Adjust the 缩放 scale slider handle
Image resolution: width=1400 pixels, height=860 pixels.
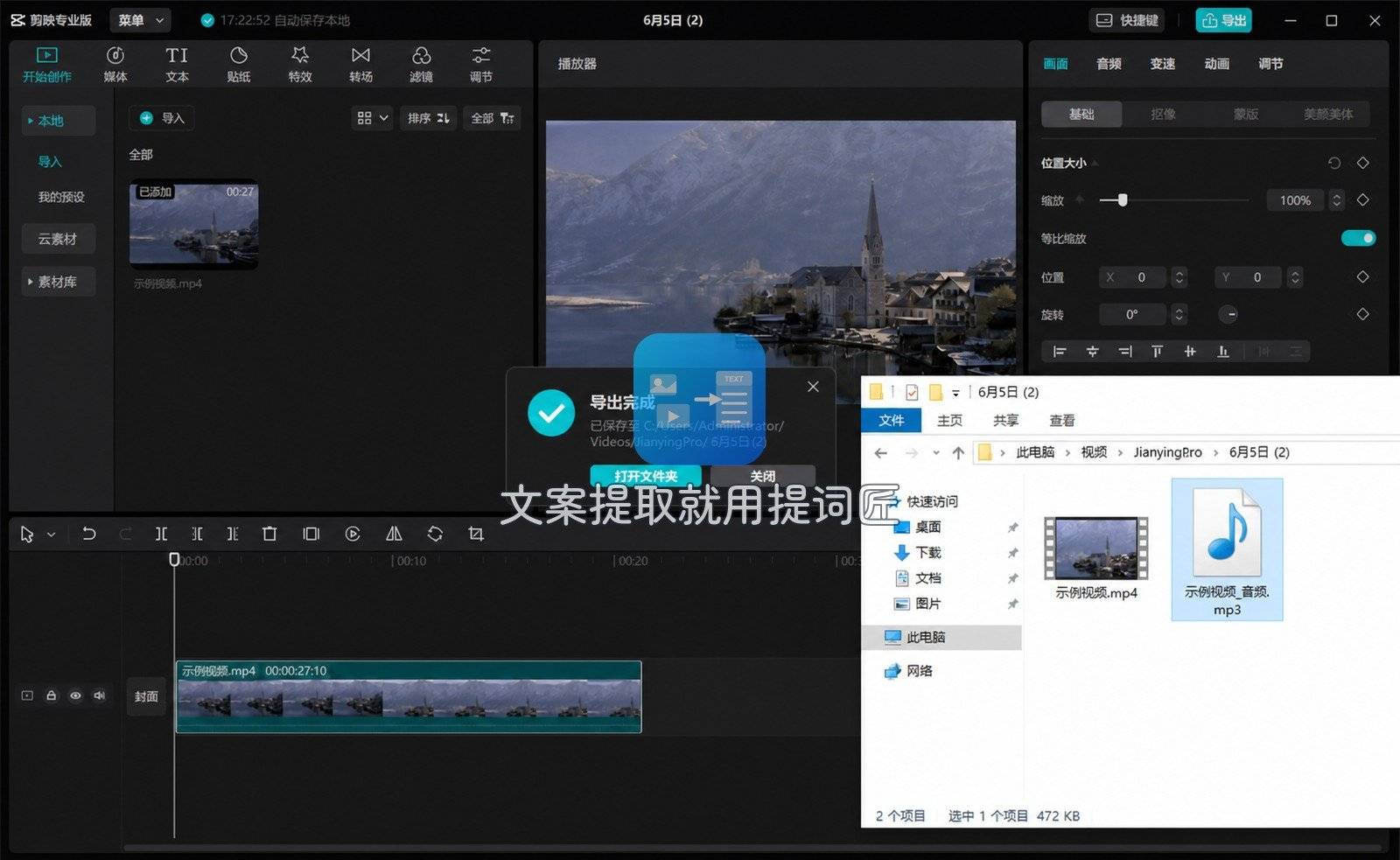coord(1123,200)
